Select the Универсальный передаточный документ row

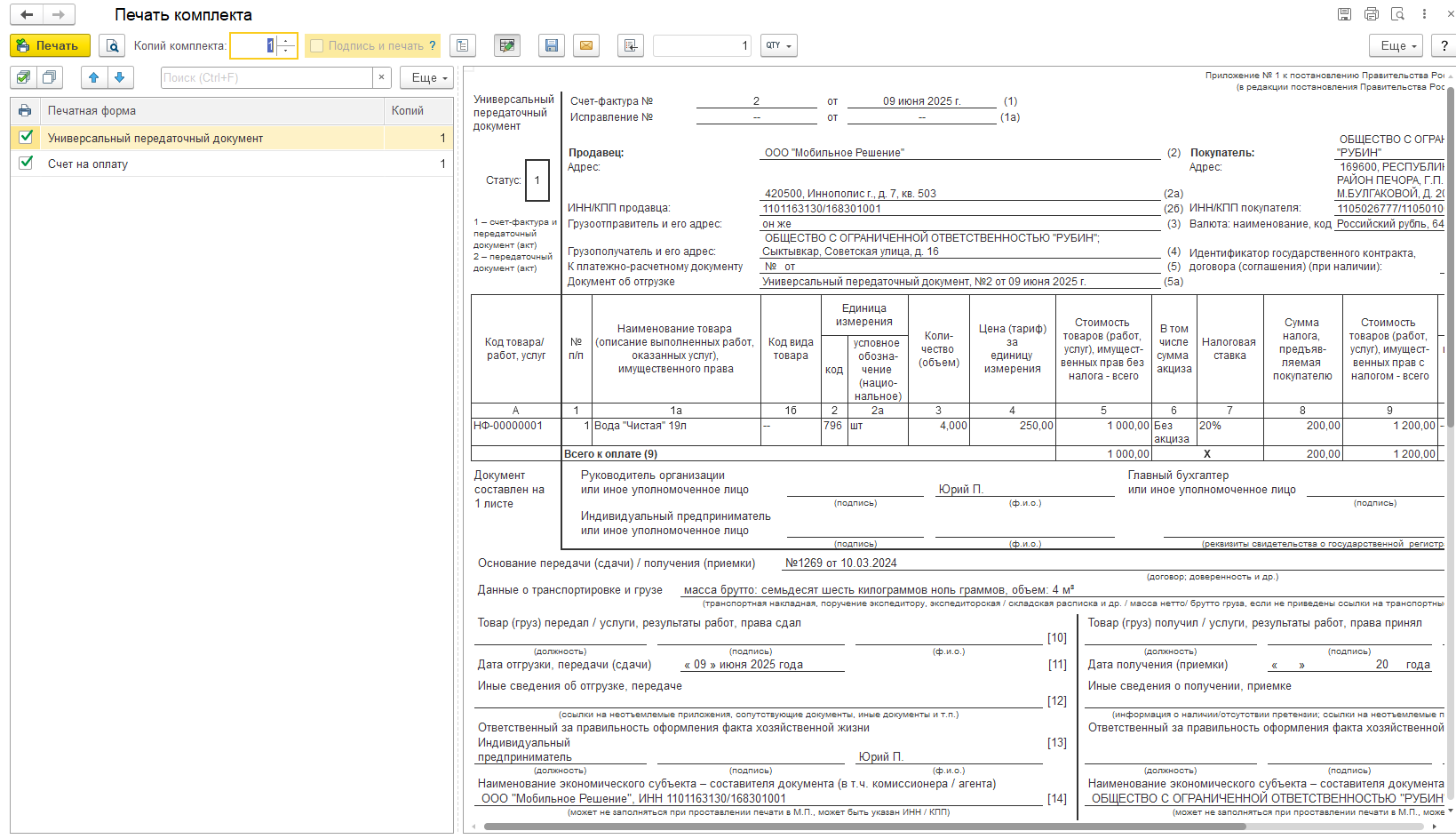(x=232, y=138)
